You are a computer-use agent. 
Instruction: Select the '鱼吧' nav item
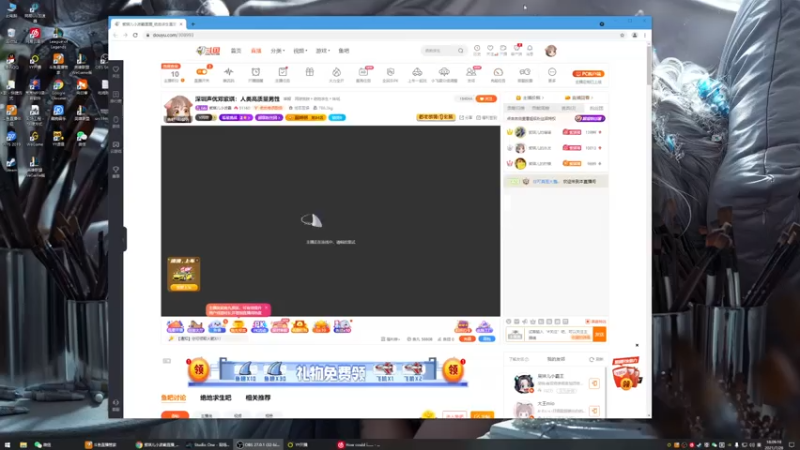click(344, 51)
